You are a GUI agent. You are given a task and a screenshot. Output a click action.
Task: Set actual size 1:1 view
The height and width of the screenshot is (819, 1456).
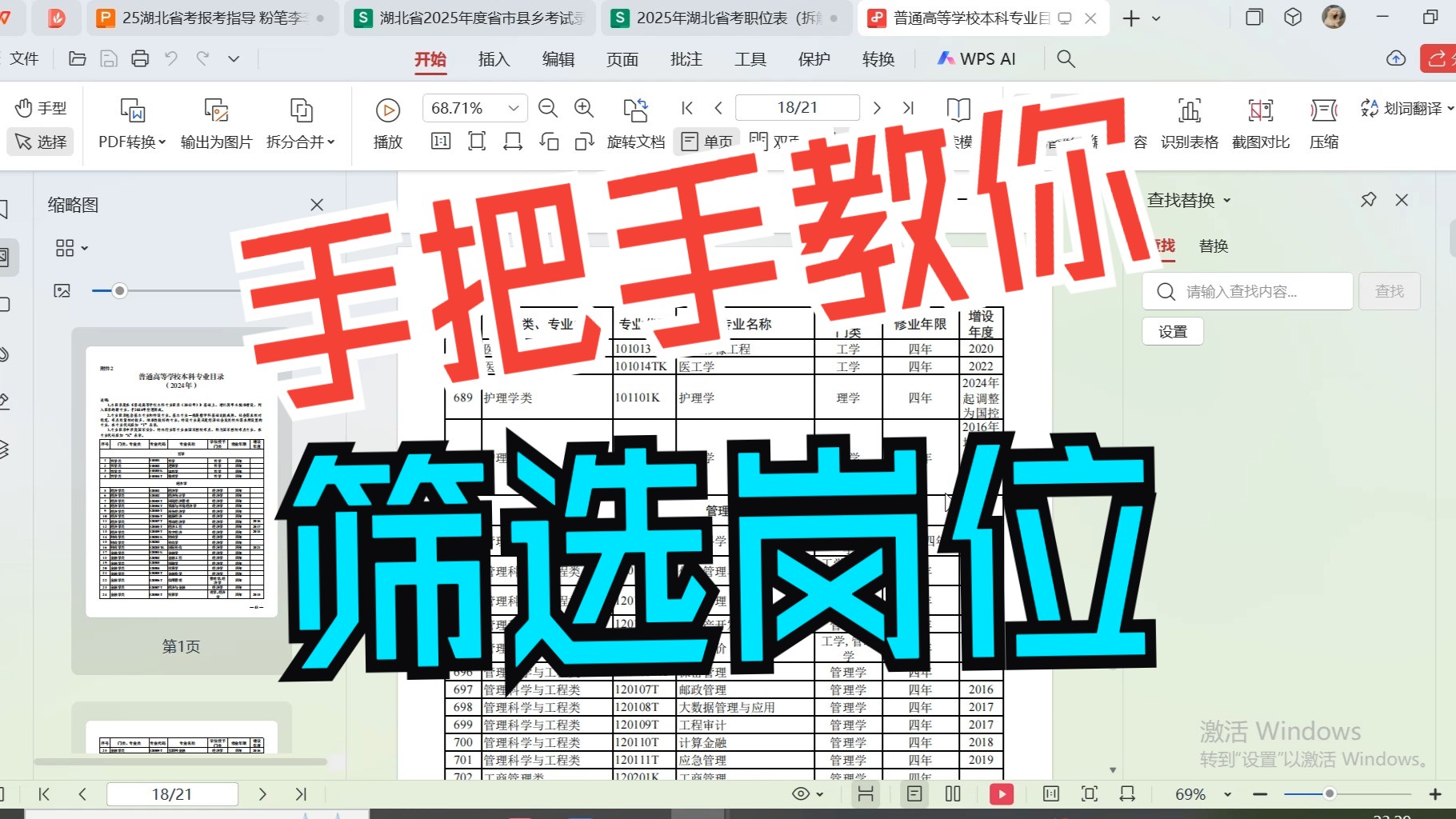click(441, 142)
